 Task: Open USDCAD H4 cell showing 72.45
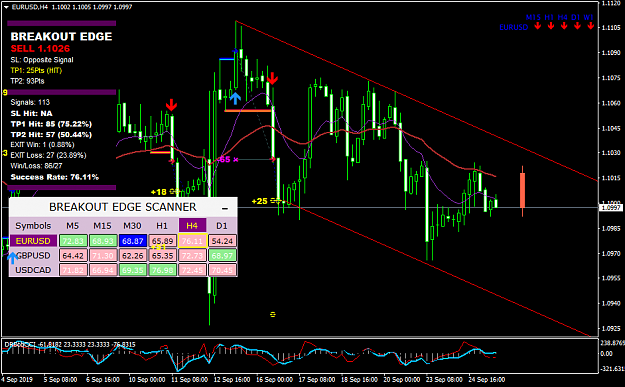point(193,270)
